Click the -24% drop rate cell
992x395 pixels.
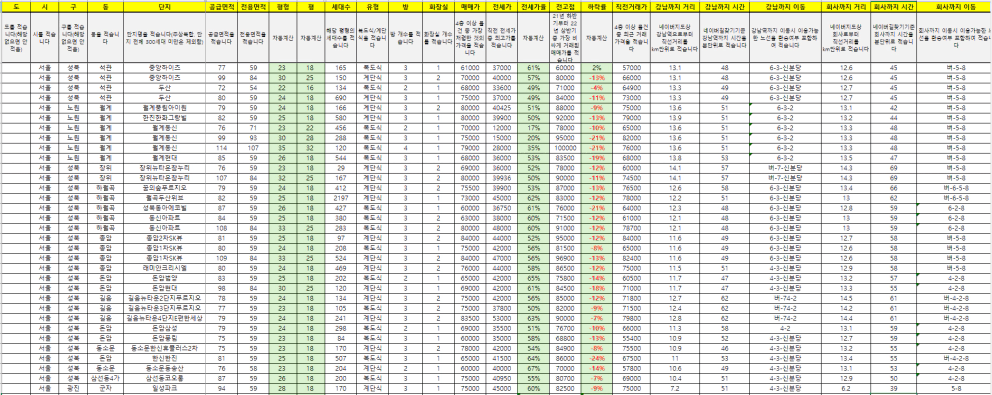597,358
